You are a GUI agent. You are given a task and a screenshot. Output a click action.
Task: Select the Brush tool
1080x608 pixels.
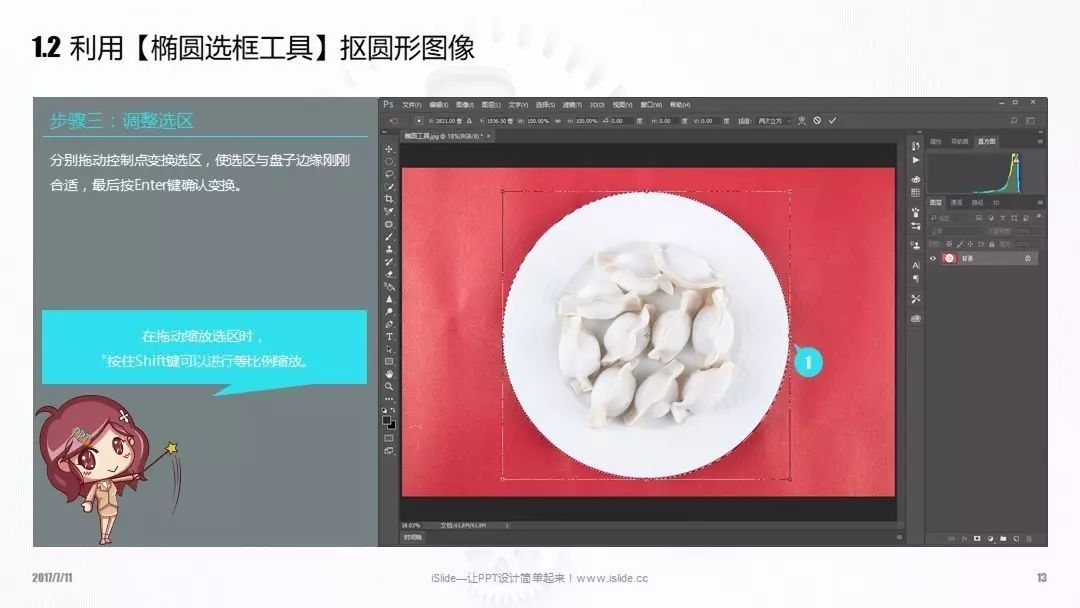pyautogui.click(x=389, y=237)
